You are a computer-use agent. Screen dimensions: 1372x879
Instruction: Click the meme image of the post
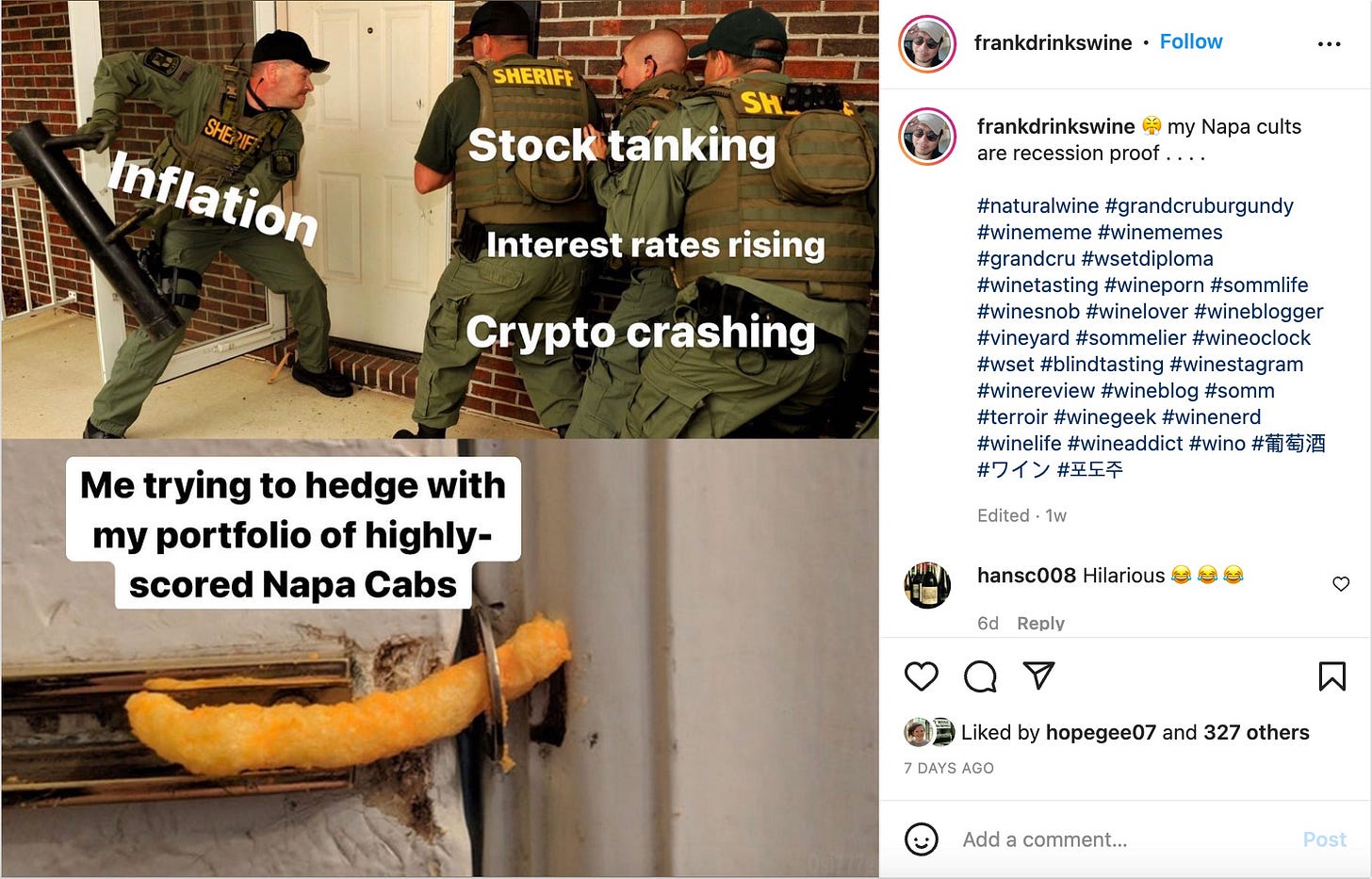pyautogui.click(x=440, y=439)
